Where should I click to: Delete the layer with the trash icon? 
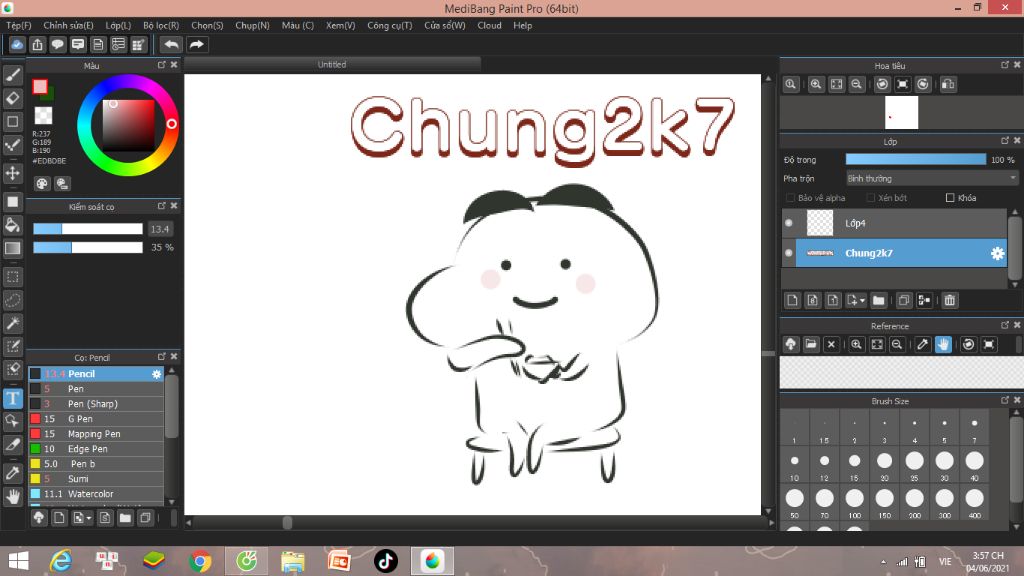point(950,300)
